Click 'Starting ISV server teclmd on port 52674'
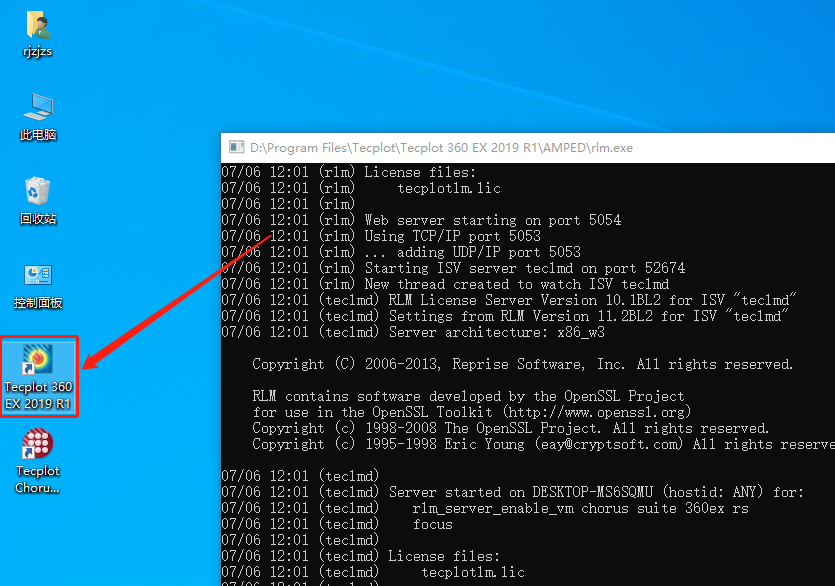 [x=453, y=268]
